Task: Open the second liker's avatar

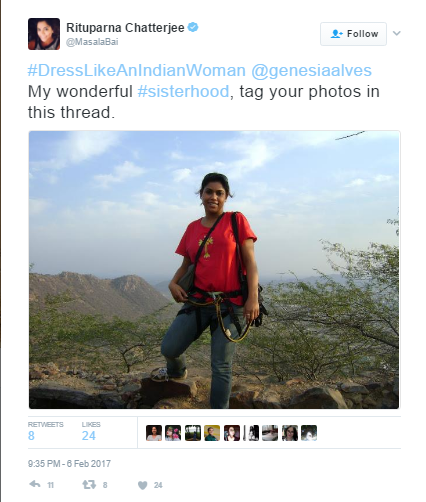Action: tap(173, 433)
